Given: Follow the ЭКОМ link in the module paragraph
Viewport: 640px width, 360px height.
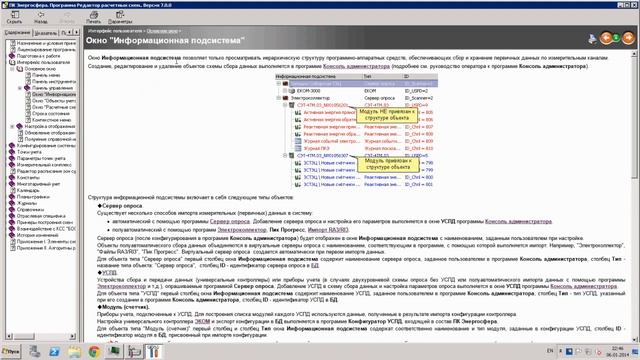Looking at the screenshot, I should click(x=202, y=321).
